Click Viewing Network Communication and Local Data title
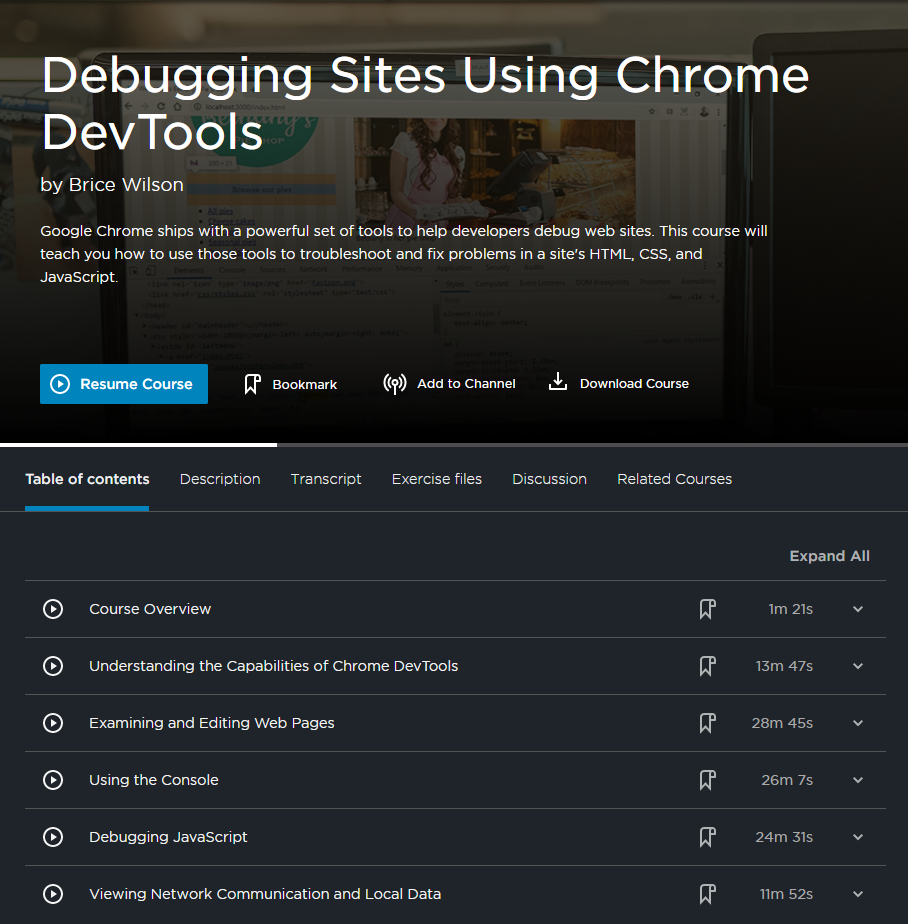Image resolution: width=908 pixels, height=924 pixels. coord(265,894)
